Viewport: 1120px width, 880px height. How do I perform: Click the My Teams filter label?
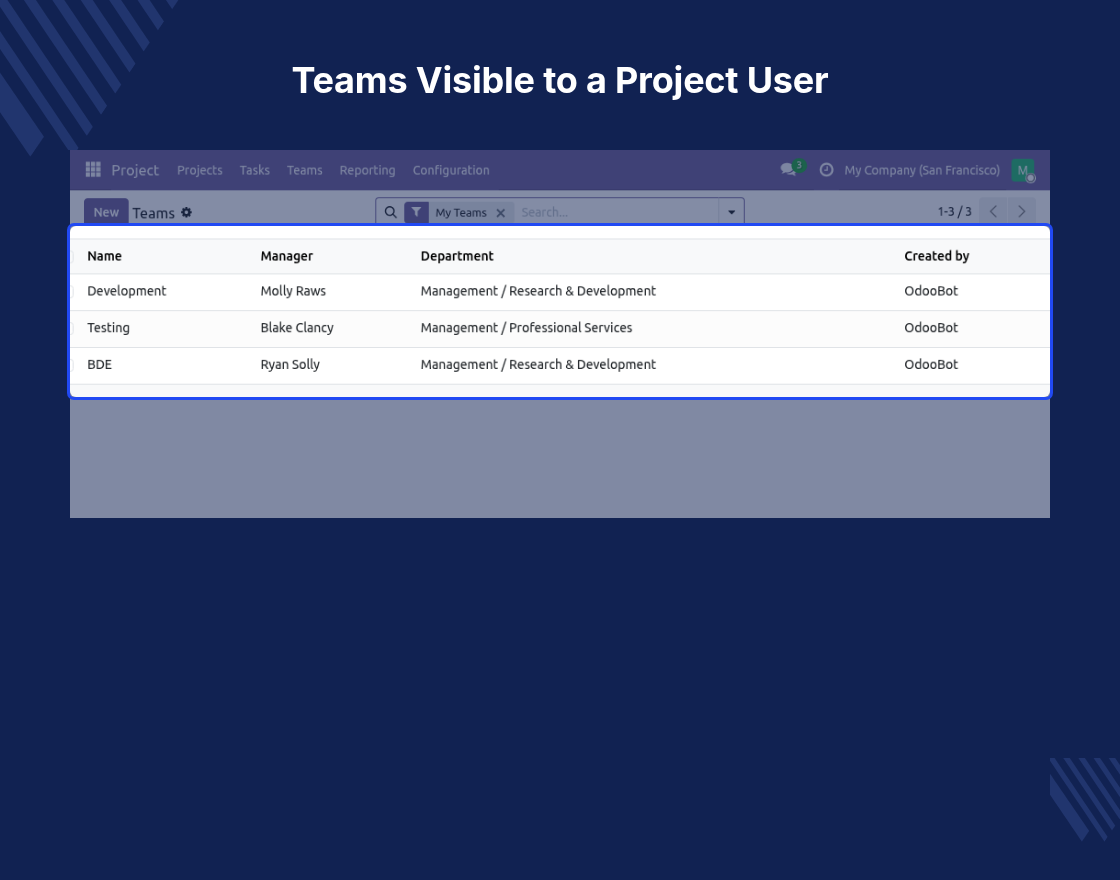coord(461,213)
